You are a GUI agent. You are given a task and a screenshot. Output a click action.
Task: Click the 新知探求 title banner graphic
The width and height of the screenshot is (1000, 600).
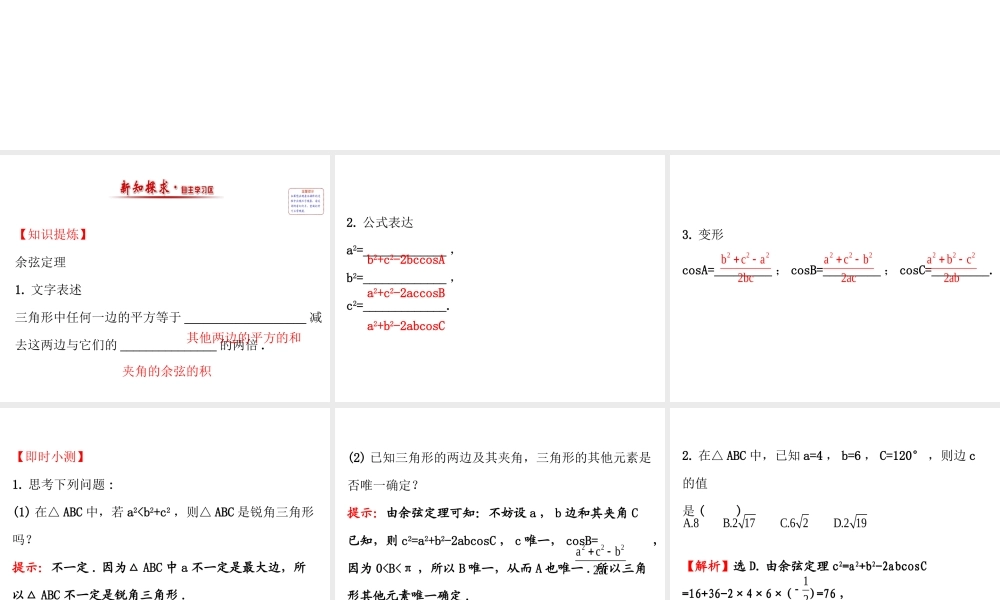[167, 188]
